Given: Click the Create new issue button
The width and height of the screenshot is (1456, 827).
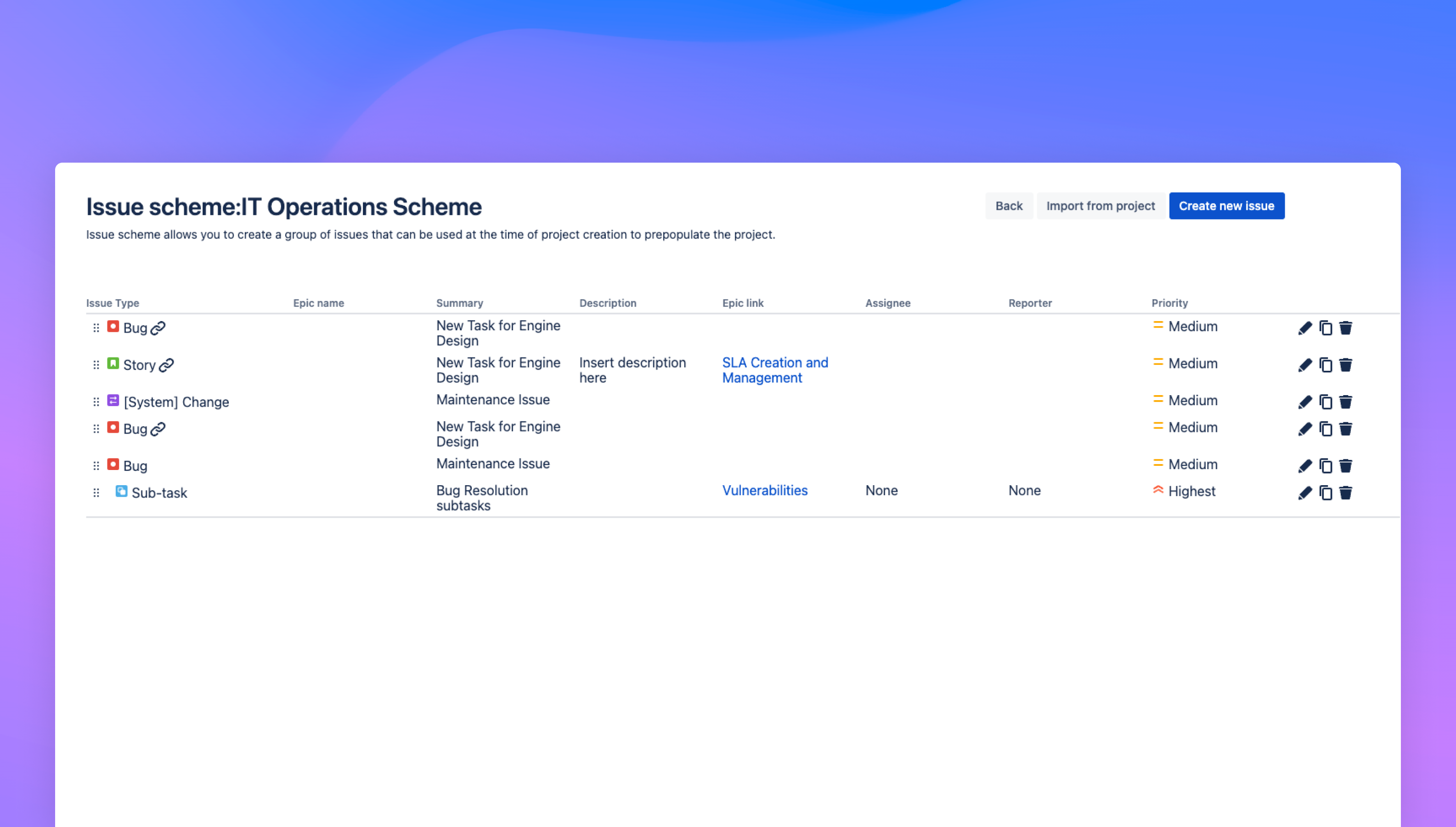Looking at the screenshot, I should coord(1226,206).
